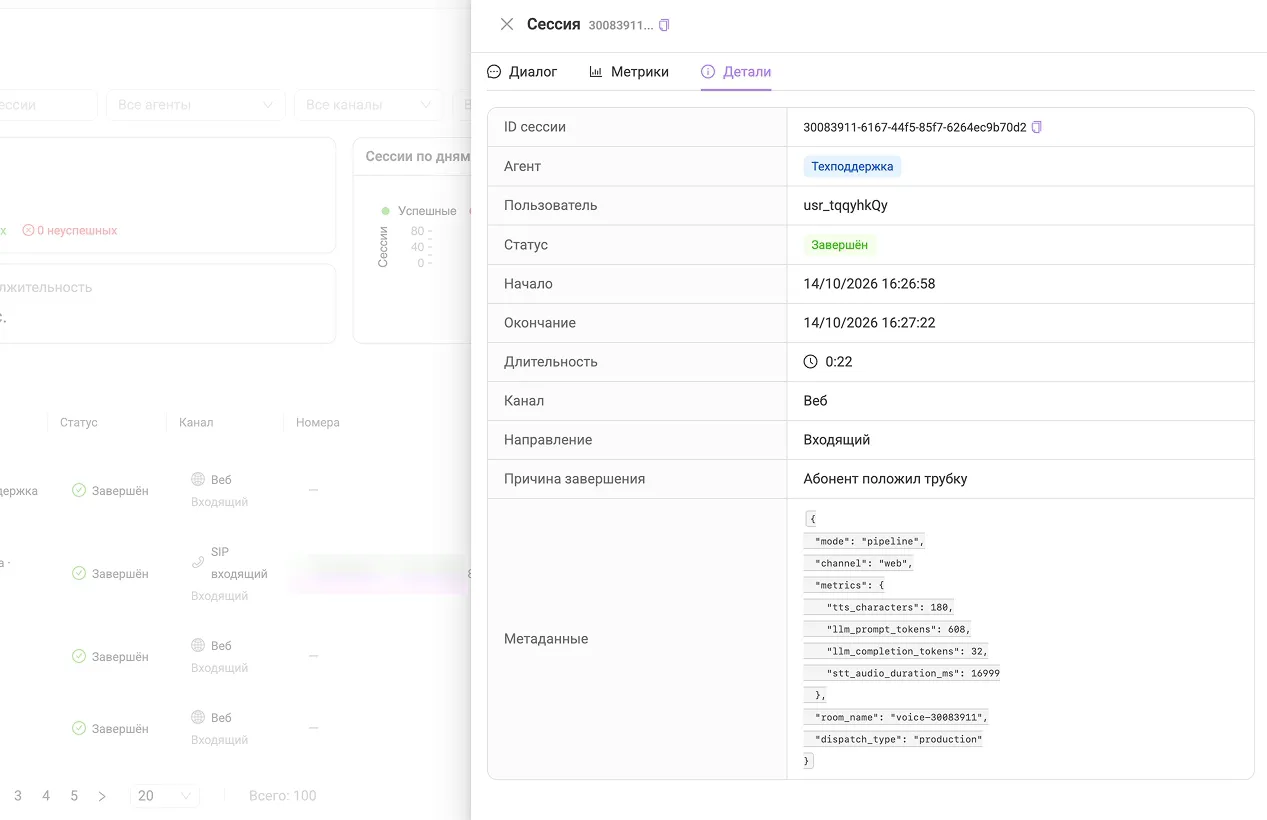Click the Завершён status badge in details
This screenshot has height=820, width=1267.
click(840, 244)
